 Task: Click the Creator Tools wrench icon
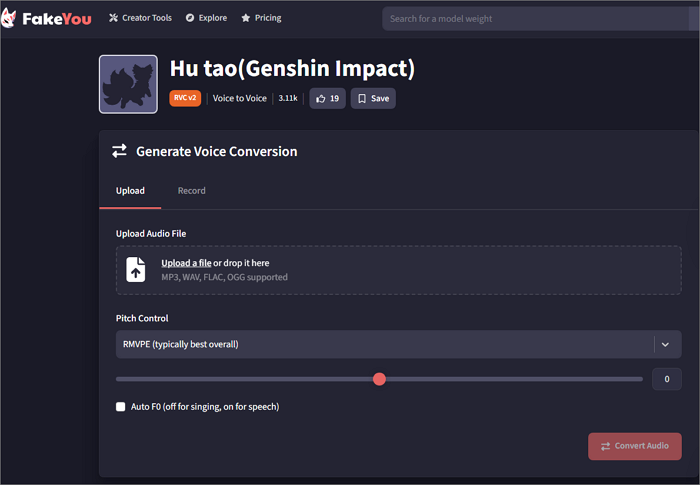click(x=113, y=18)
